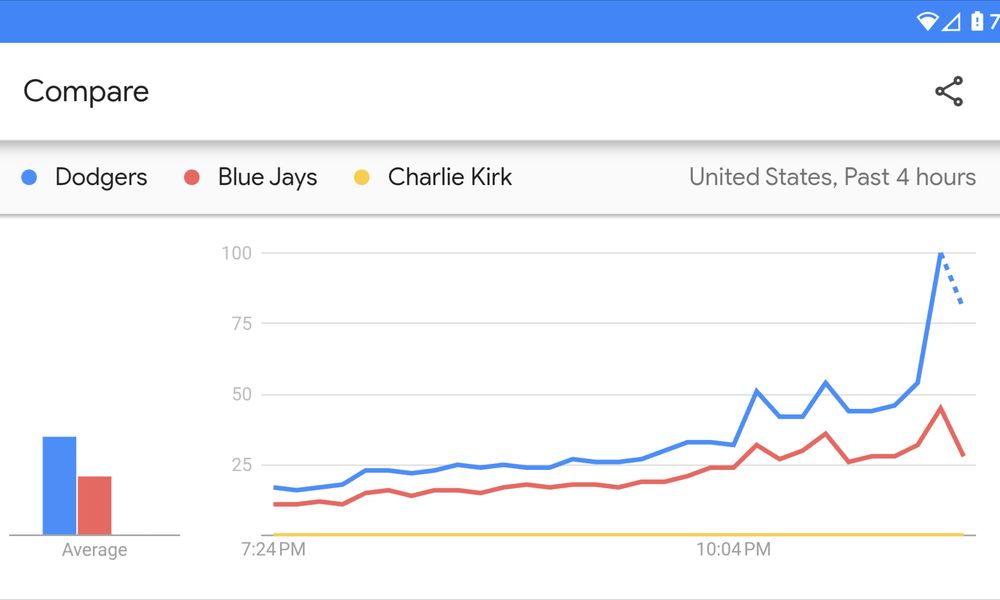Tap the Average label under bars
The width and height of the screenshot is (1000, 600).
94,550
